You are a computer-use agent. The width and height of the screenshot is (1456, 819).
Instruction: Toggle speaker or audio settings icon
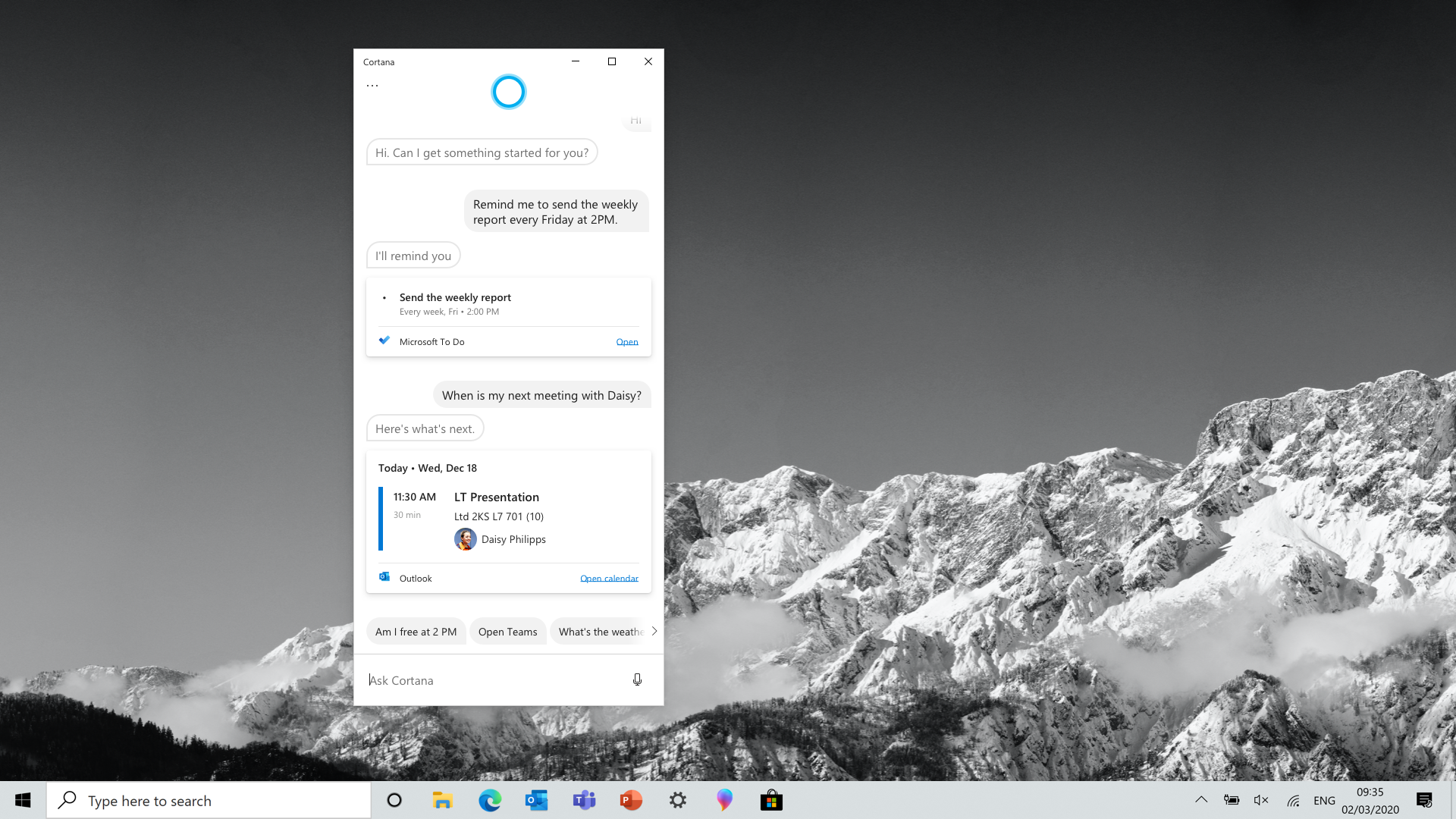point(1261,800)
